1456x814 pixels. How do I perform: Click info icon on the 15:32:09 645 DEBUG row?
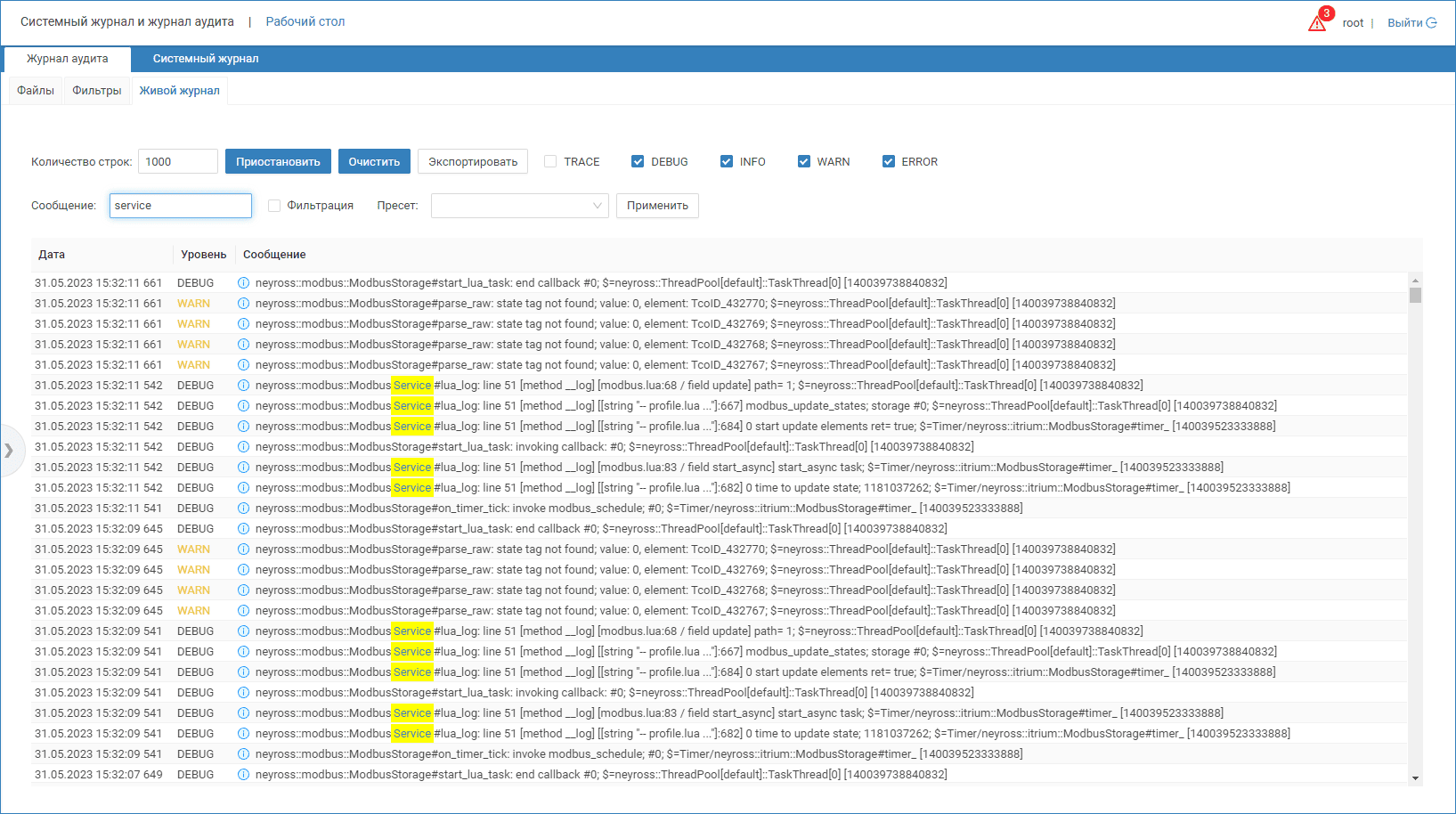[243, 529]
